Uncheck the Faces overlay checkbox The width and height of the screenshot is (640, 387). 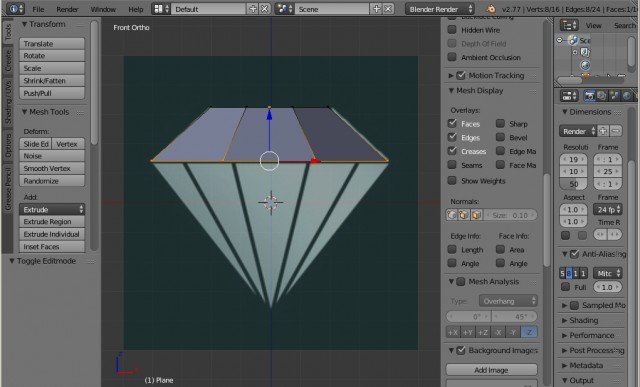(452, 123)
